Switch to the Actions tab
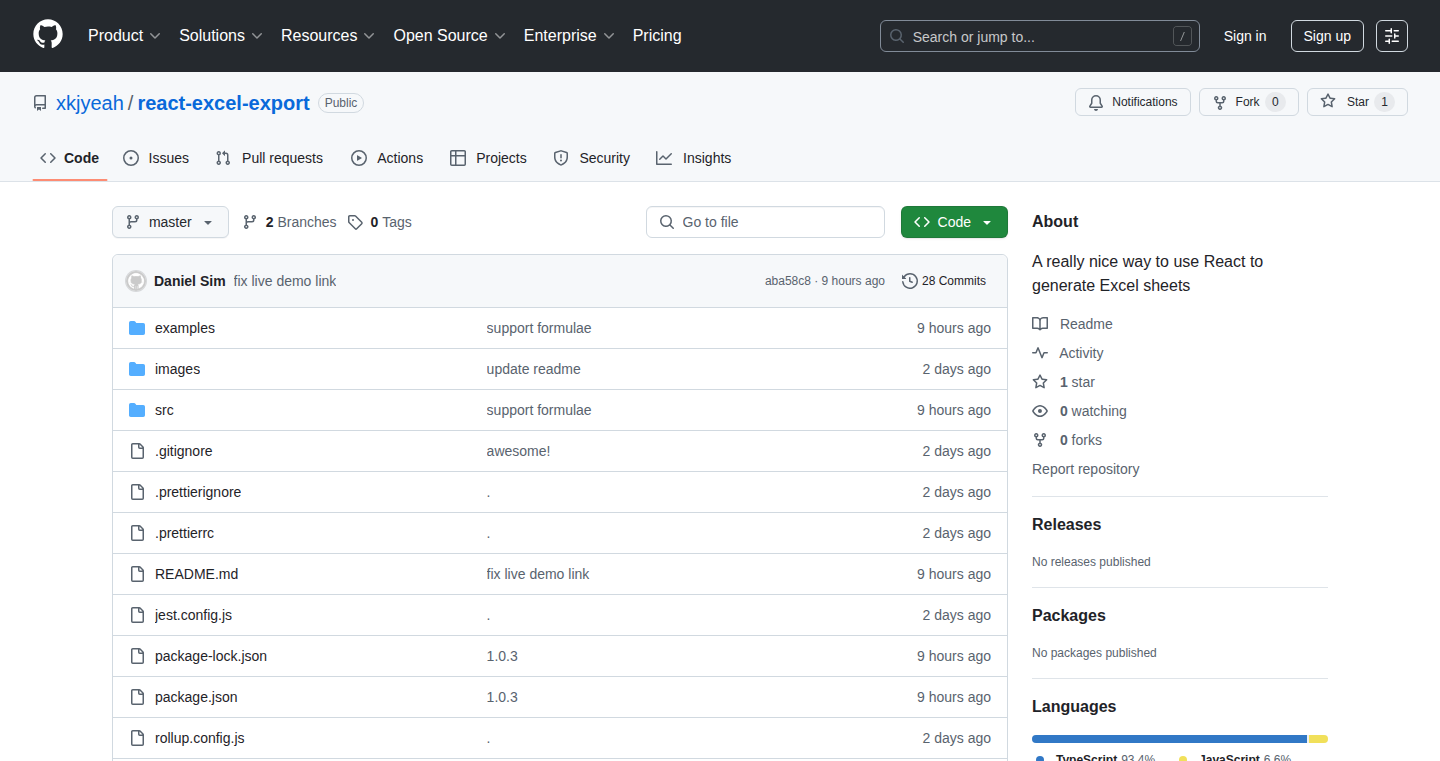The height and width of the screenshot is (761, 1440). point(387,158)
